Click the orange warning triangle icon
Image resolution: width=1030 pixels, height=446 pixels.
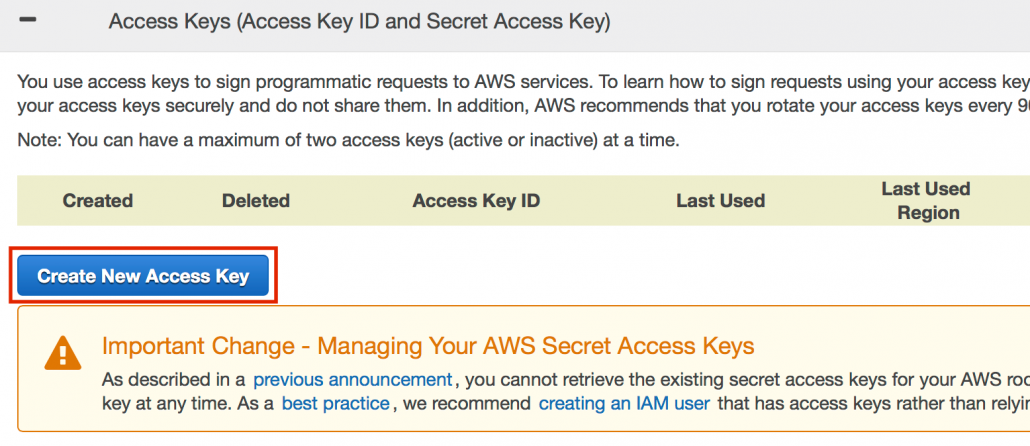tap(63, 352)
